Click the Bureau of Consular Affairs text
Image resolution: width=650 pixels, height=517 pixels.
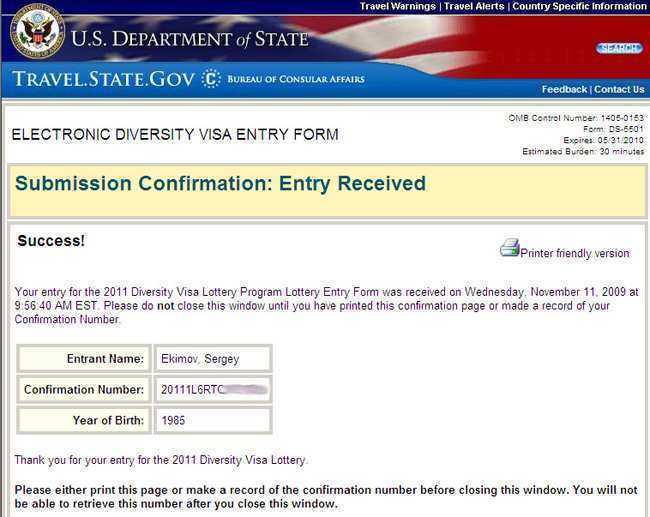click(x=296, y=79)
